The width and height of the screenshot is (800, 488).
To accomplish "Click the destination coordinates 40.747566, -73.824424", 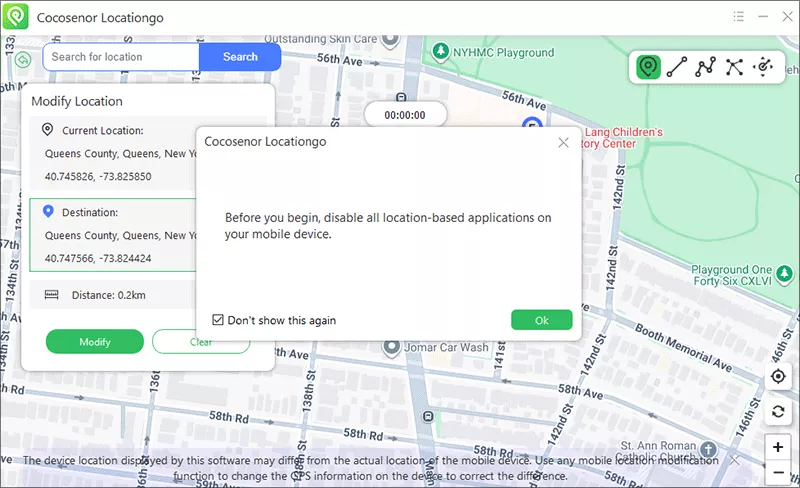I will click(x=98, y=258).
